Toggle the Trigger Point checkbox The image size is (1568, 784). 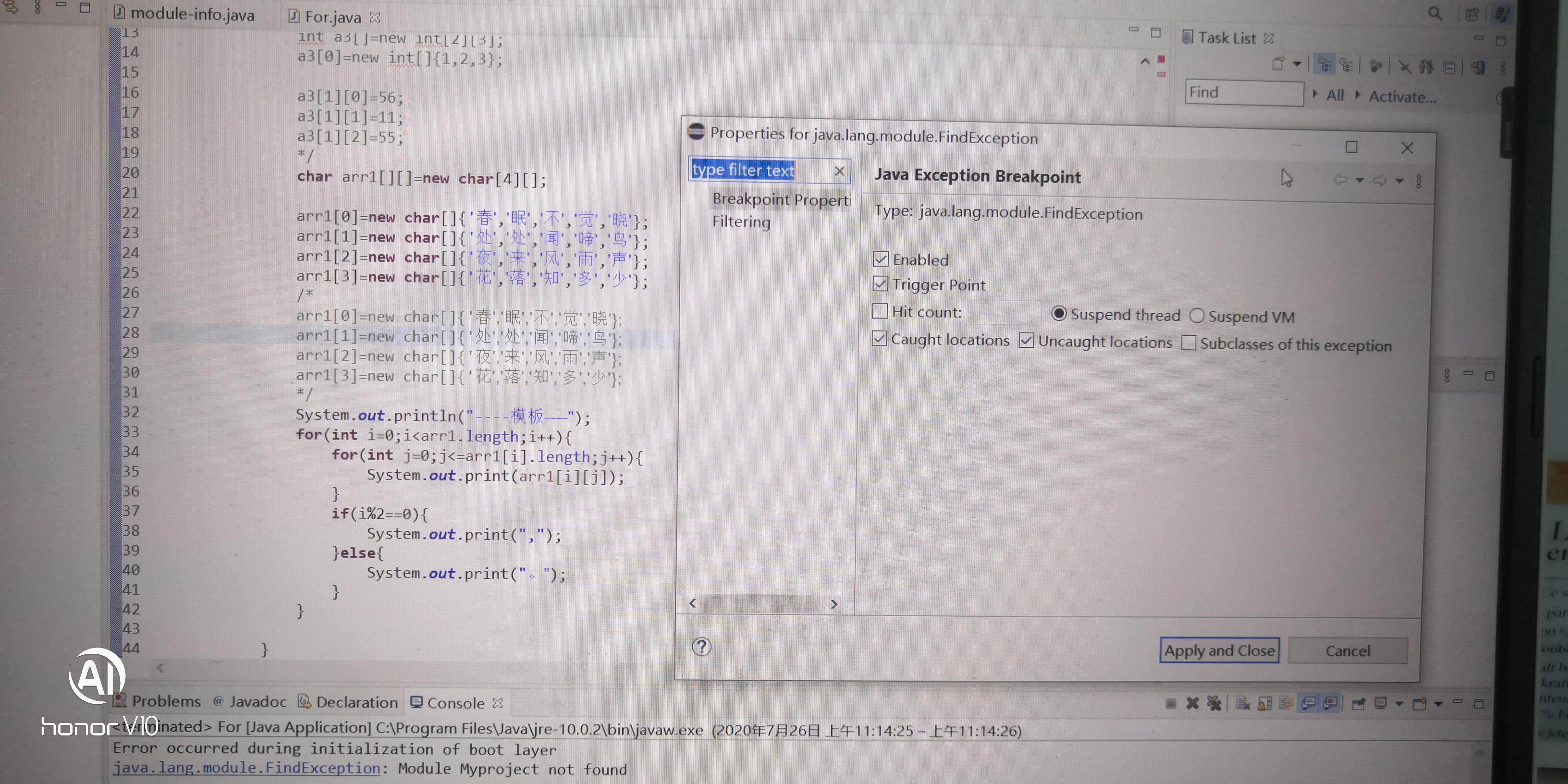point(880,283)
